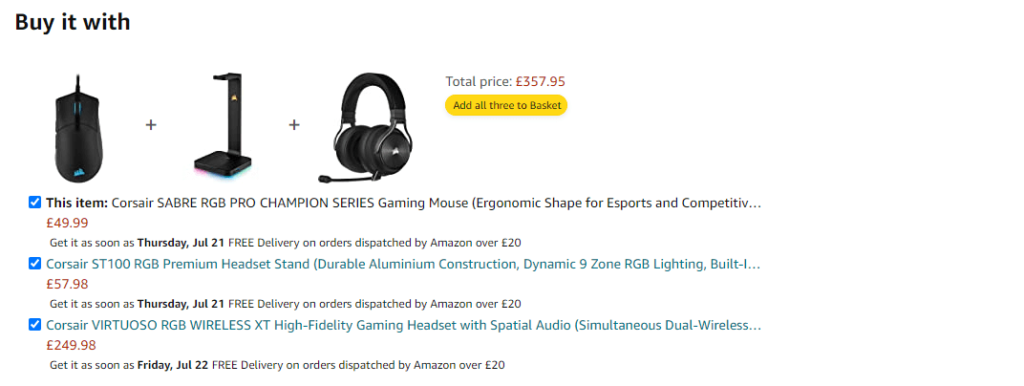Open Corsair VIRTUOSO RGB WIRELESS XT link
Viewport: 1024px width, 386px height.
point(403,325)
